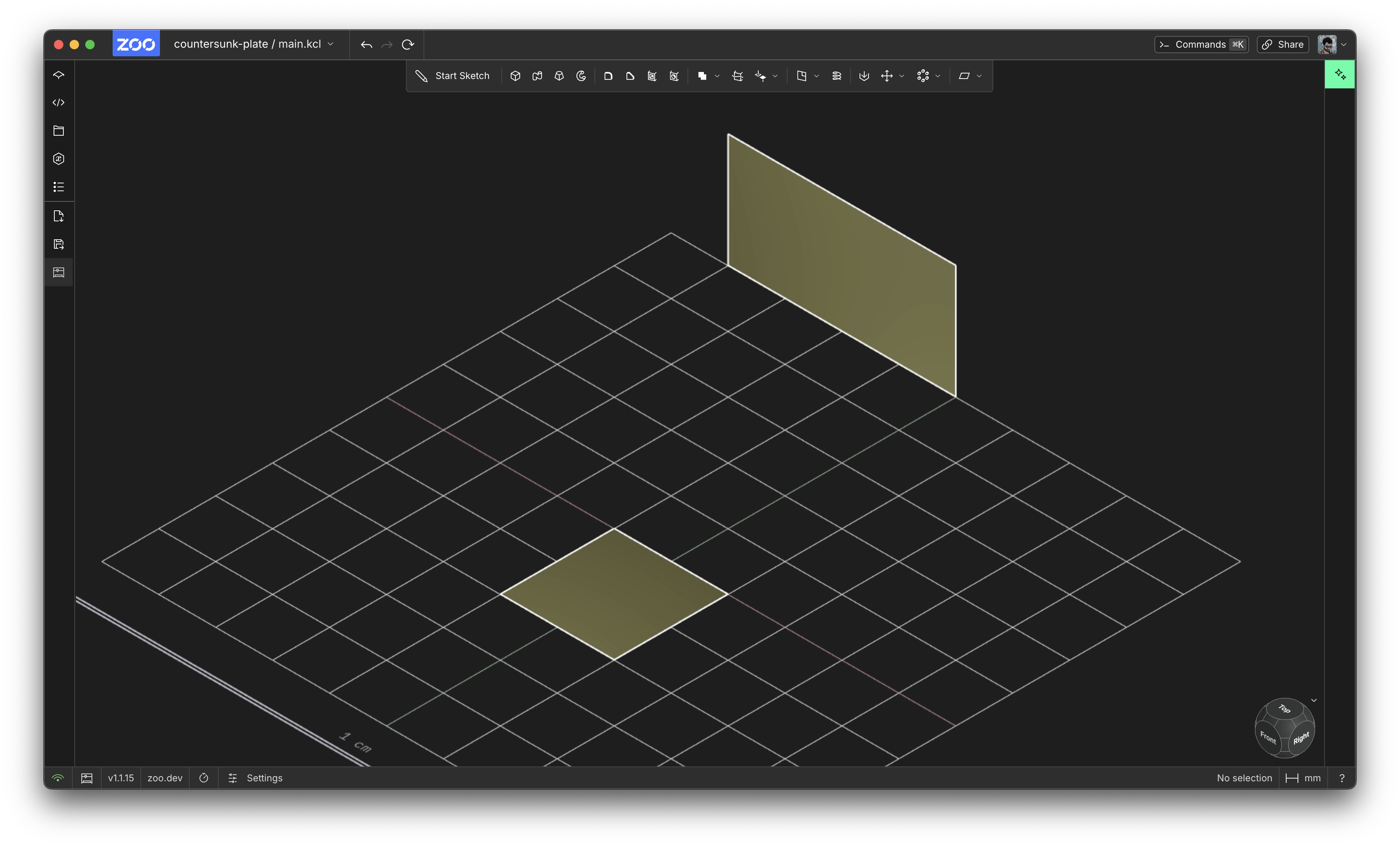Open the user avatar account menu
The width and height of the screenshot is (1400, 847).
[x=1327, y=44]
